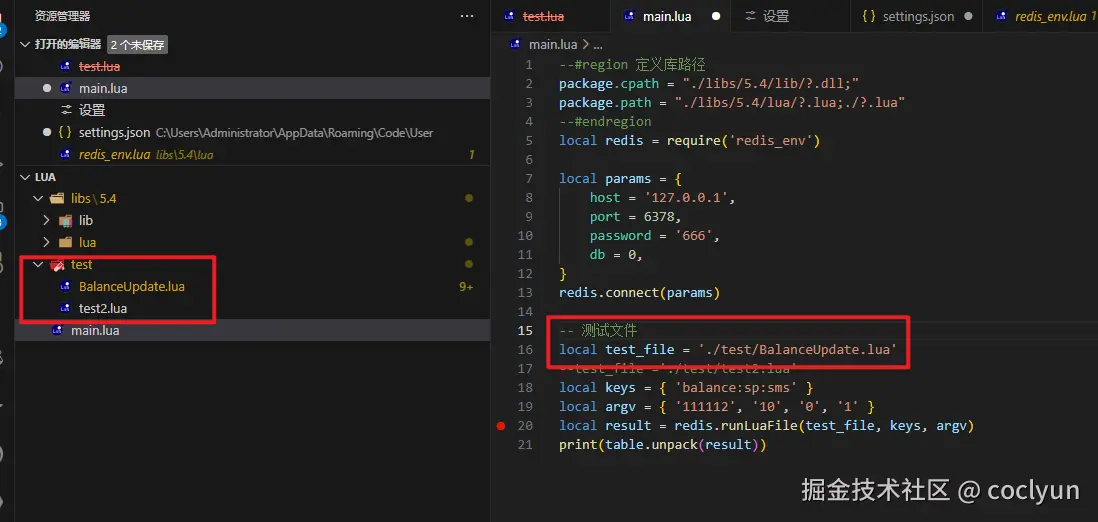1098x522 pixels.
Task: Click the Lua icon on redis_env.lua tab
Action: [1001, 16]
